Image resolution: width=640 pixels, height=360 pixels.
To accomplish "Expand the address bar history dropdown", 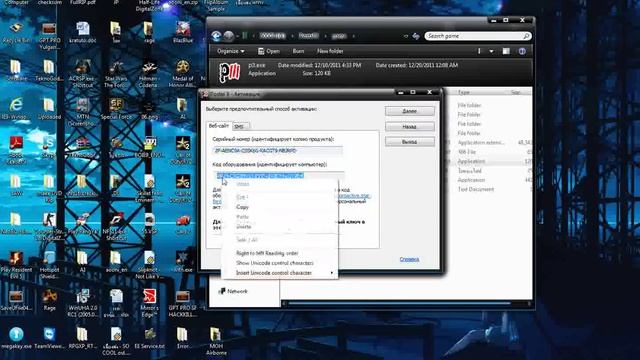I will tap(405, 36).
